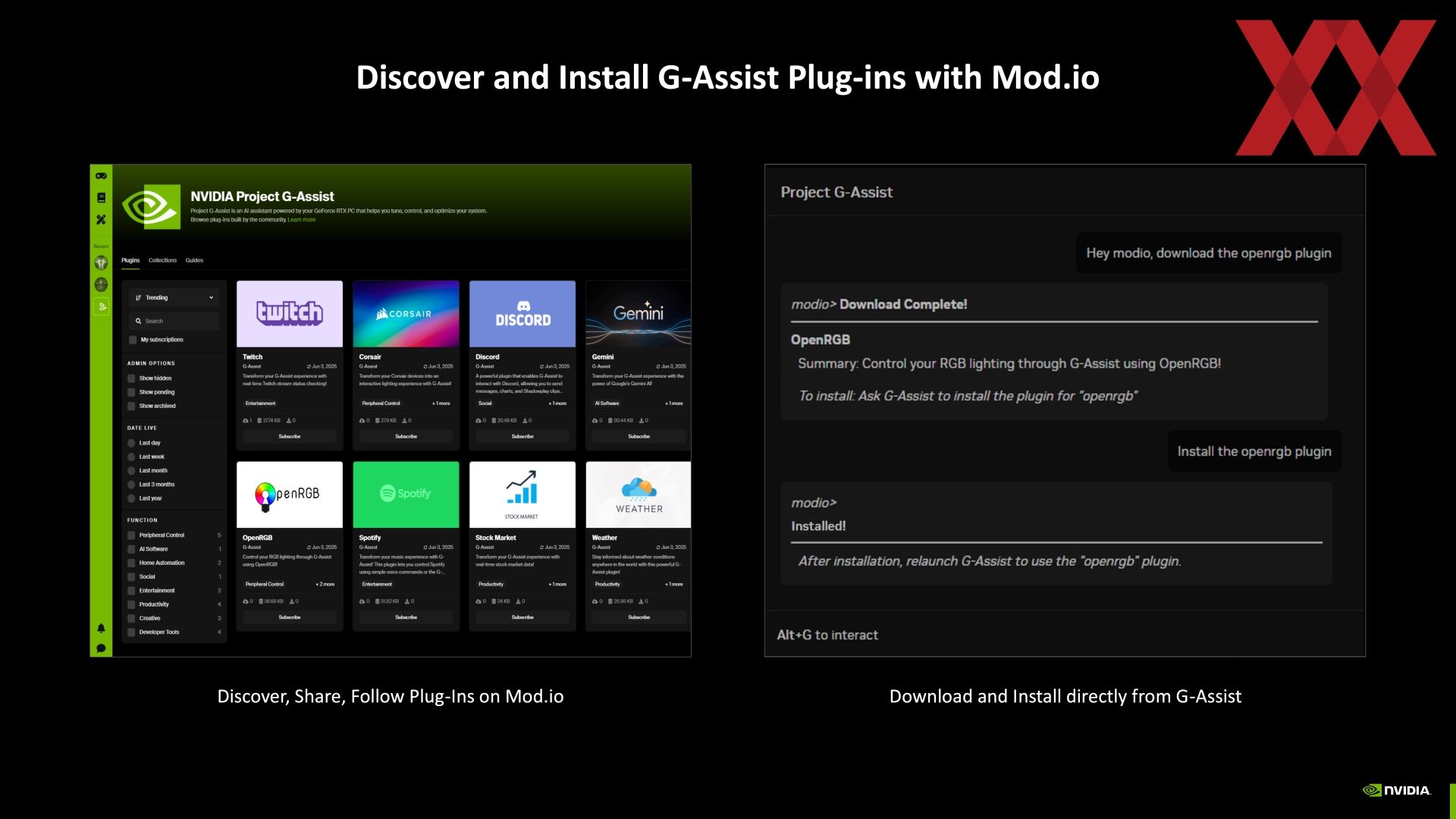Subscribe to the Twitch plugin
Image resolution: width=1456 pixels, height=819 pixels.
coord(290,437)
